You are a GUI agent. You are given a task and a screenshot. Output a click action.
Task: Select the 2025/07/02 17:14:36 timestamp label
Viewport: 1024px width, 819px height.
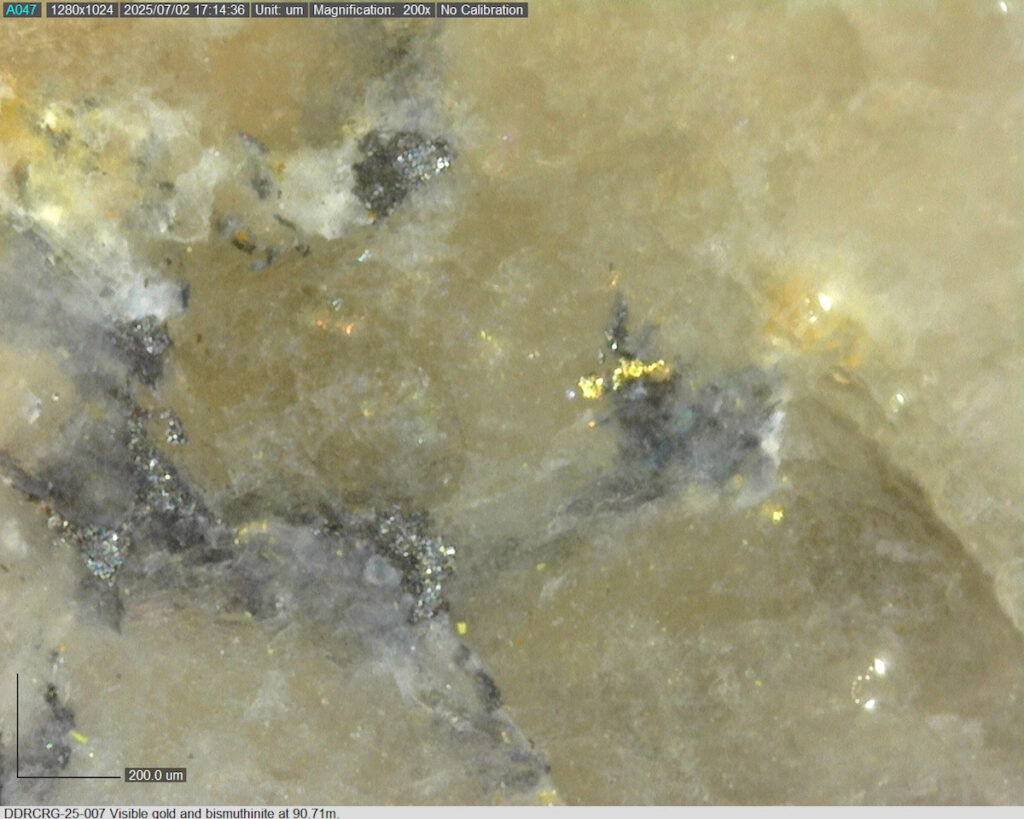coord(184,10)
